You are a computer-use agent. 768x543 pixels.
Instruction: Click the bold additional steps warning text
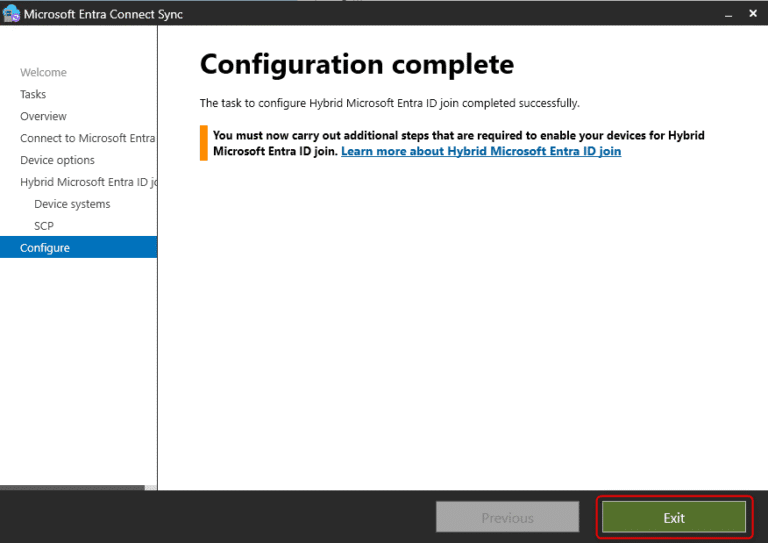[x=458, y=143]
